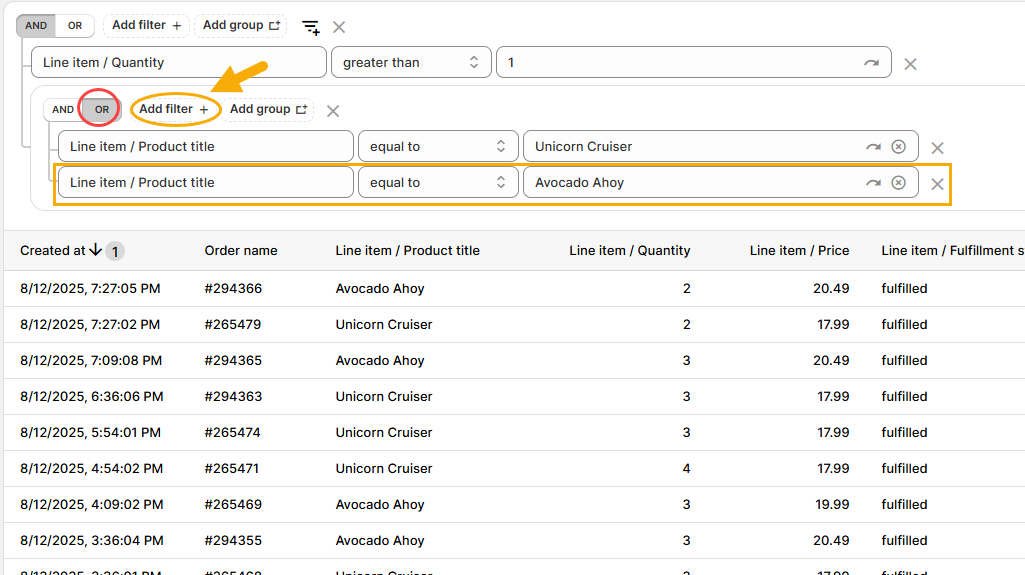Viewport: 1025px width, 575px height.
Task: Click the arrow icon in Unicorn Cruiser field
Action: coord(873,147)
